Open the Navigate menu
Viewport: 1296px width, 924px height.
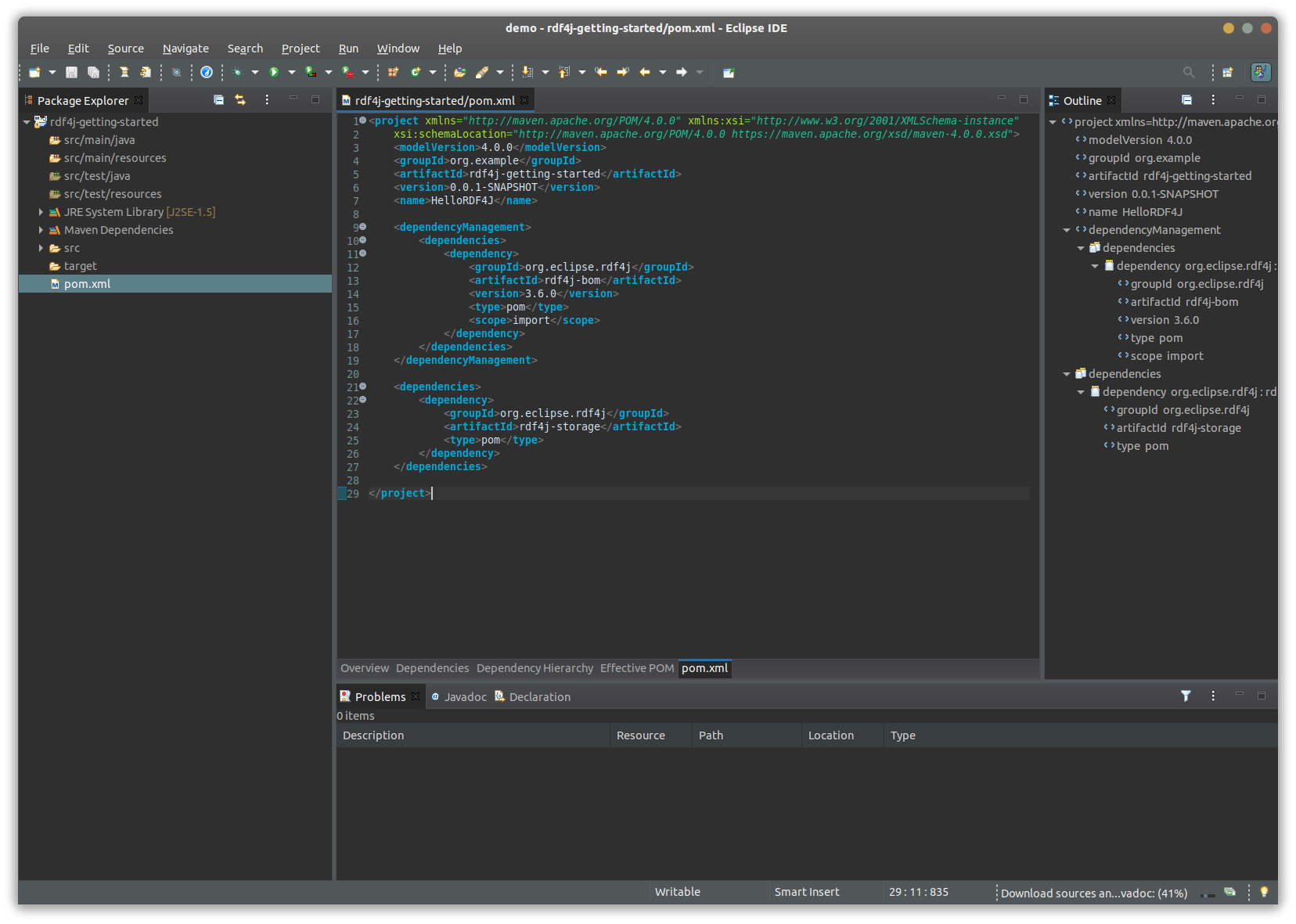click(185, 49)
